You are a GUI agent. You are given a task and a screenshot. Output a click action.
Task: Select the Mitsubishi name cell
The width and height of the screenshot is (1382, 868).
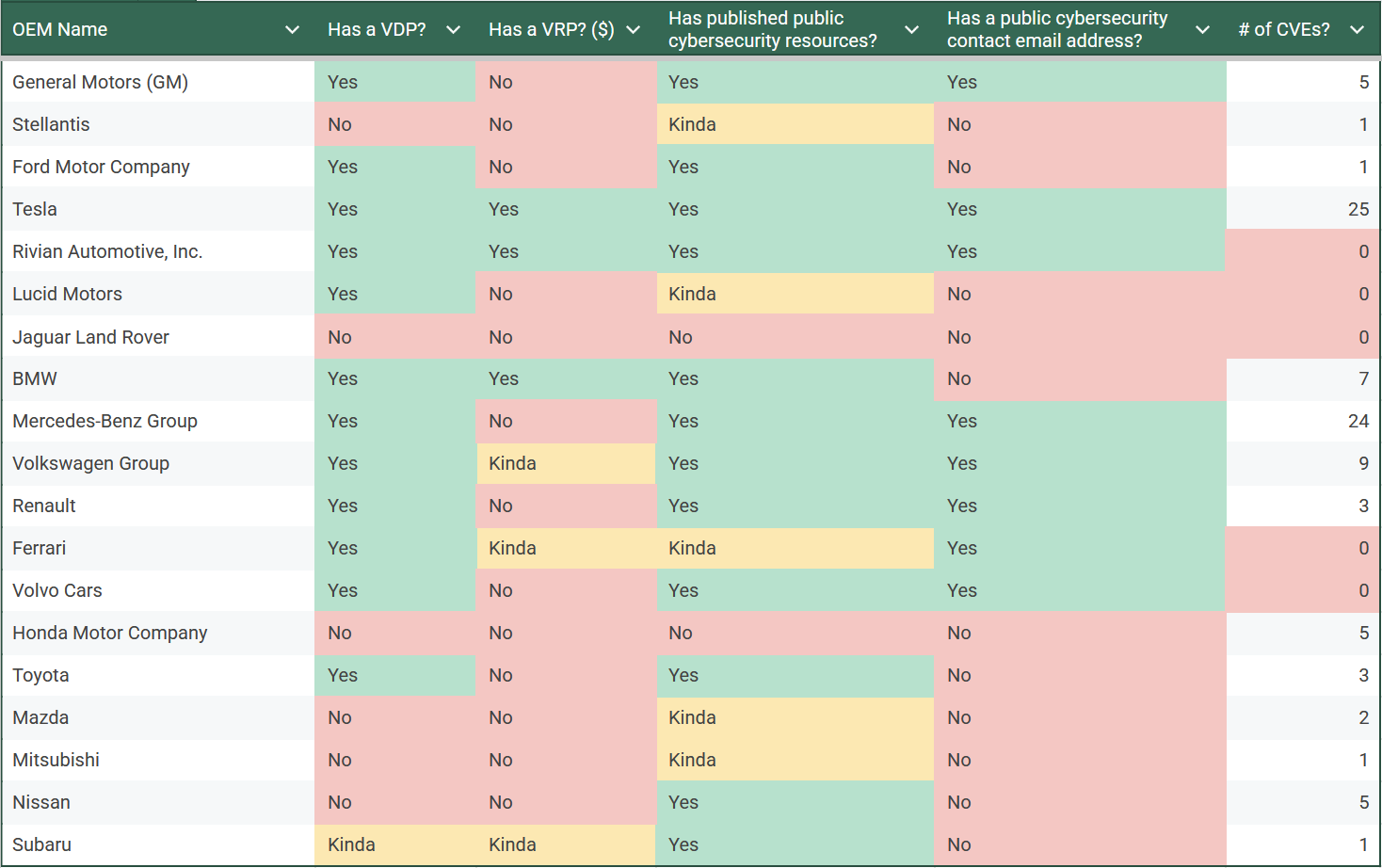point(158,760)
